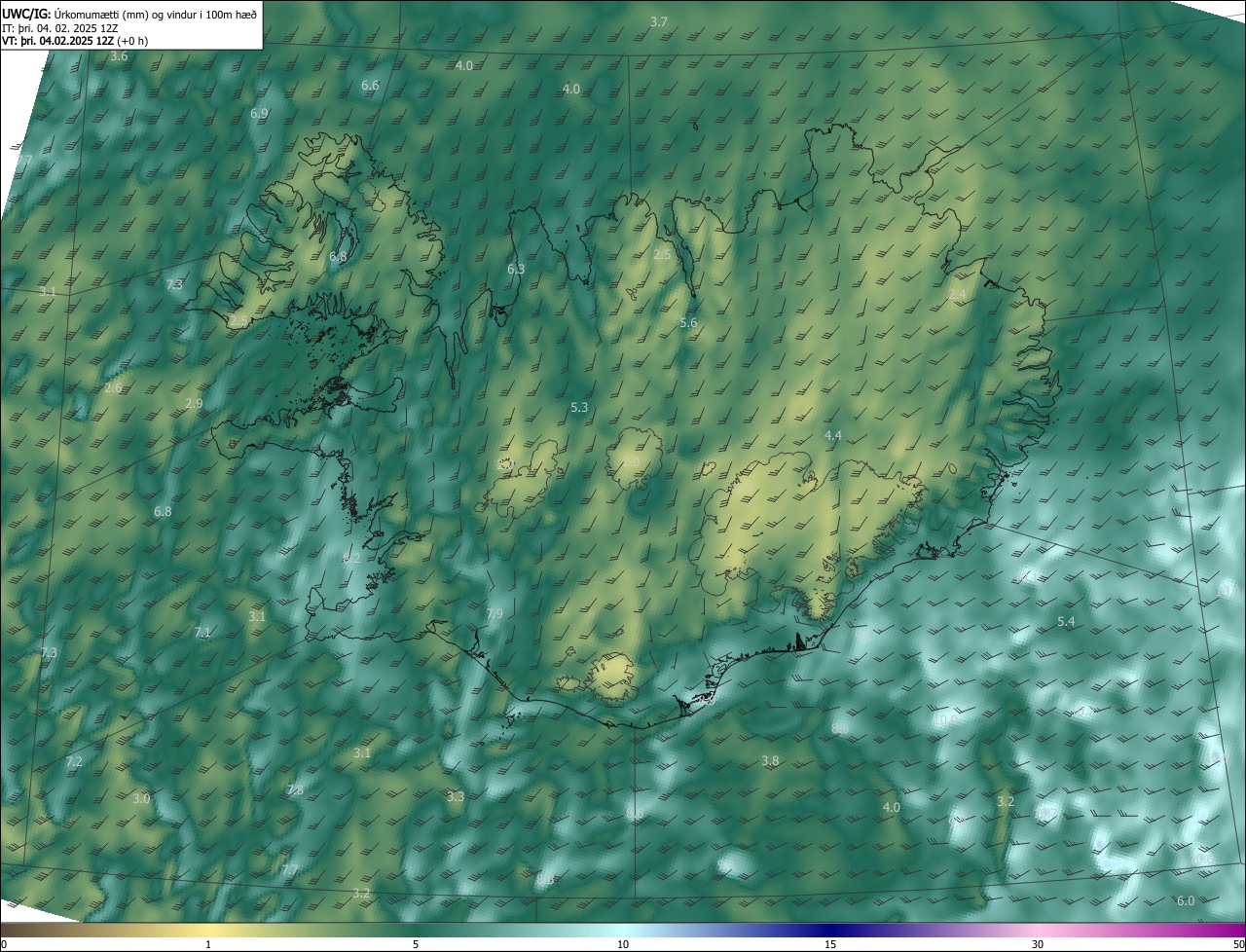Click the map value "3.6"

pyautogui.click(x=119, y=56)
